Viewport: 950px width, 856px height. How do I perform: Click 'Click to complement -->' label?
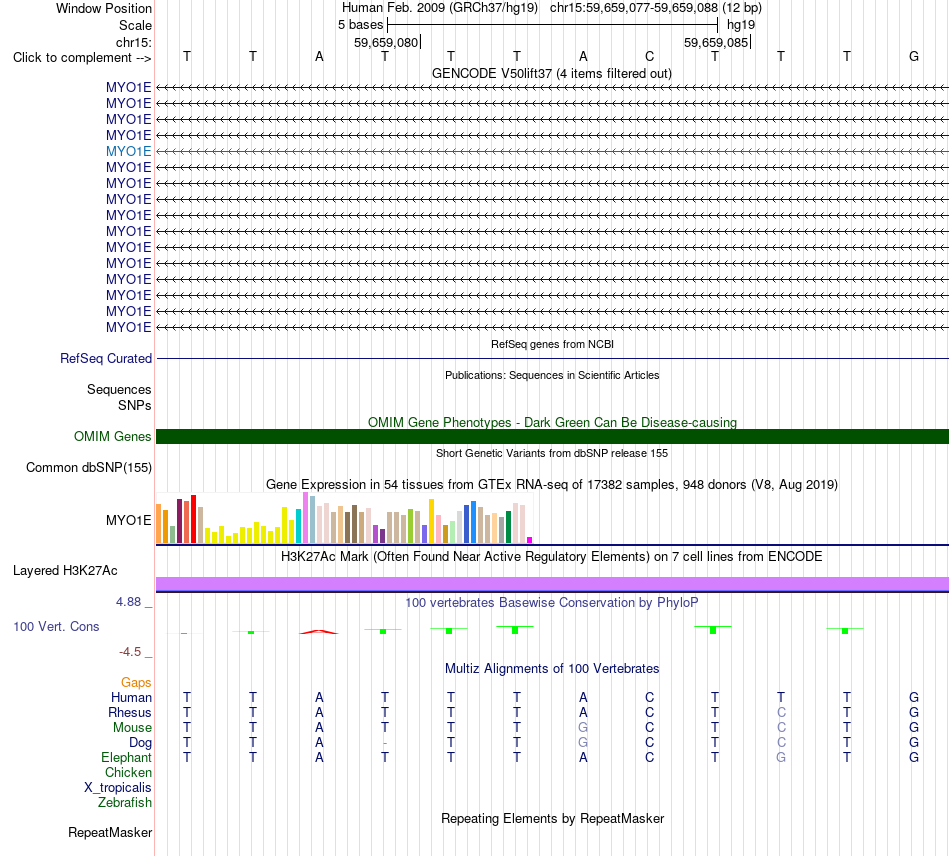coord(82,58)
